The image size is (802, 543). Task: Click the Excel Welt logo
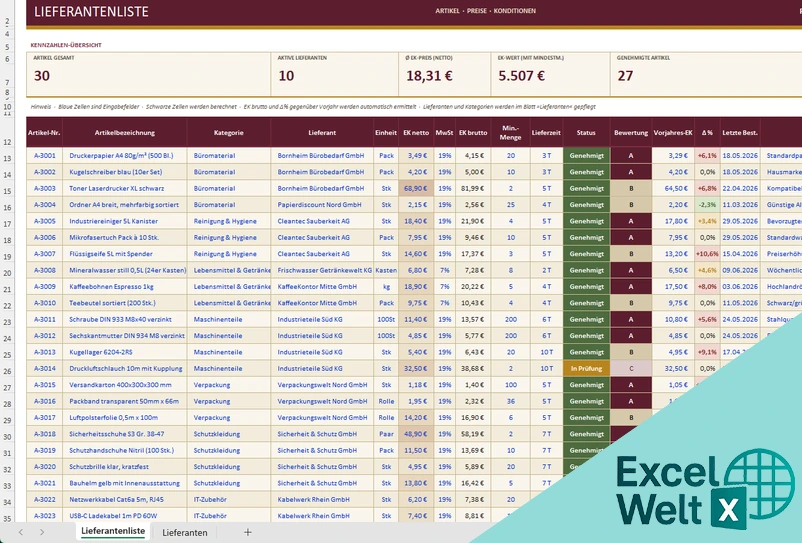coord(706,490)
